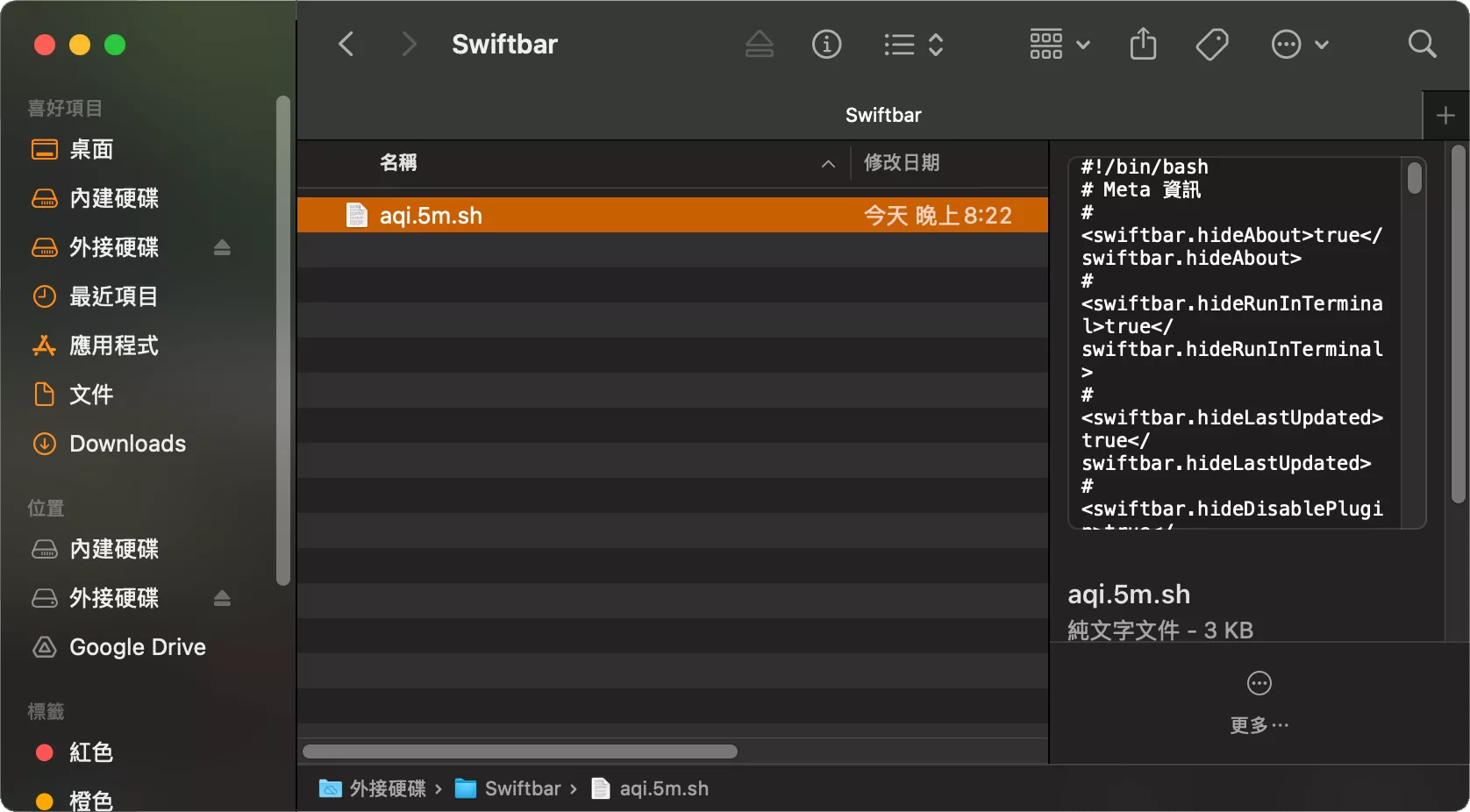Go back with the toolbar back arrow
The width and height of the screenshot is (1470, 812).
click(x=346, y=44)
